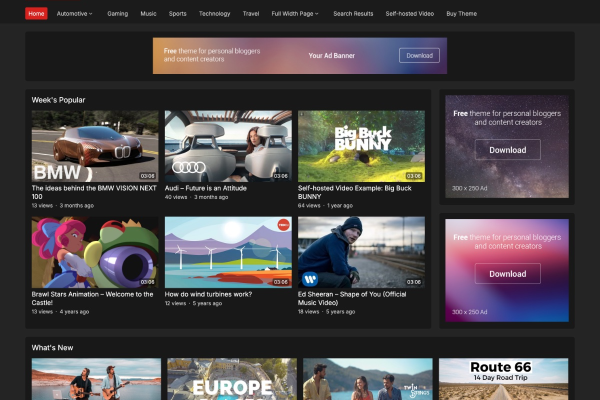
Task: Click the What's New section heading
Action: click(x=52, y=348)
